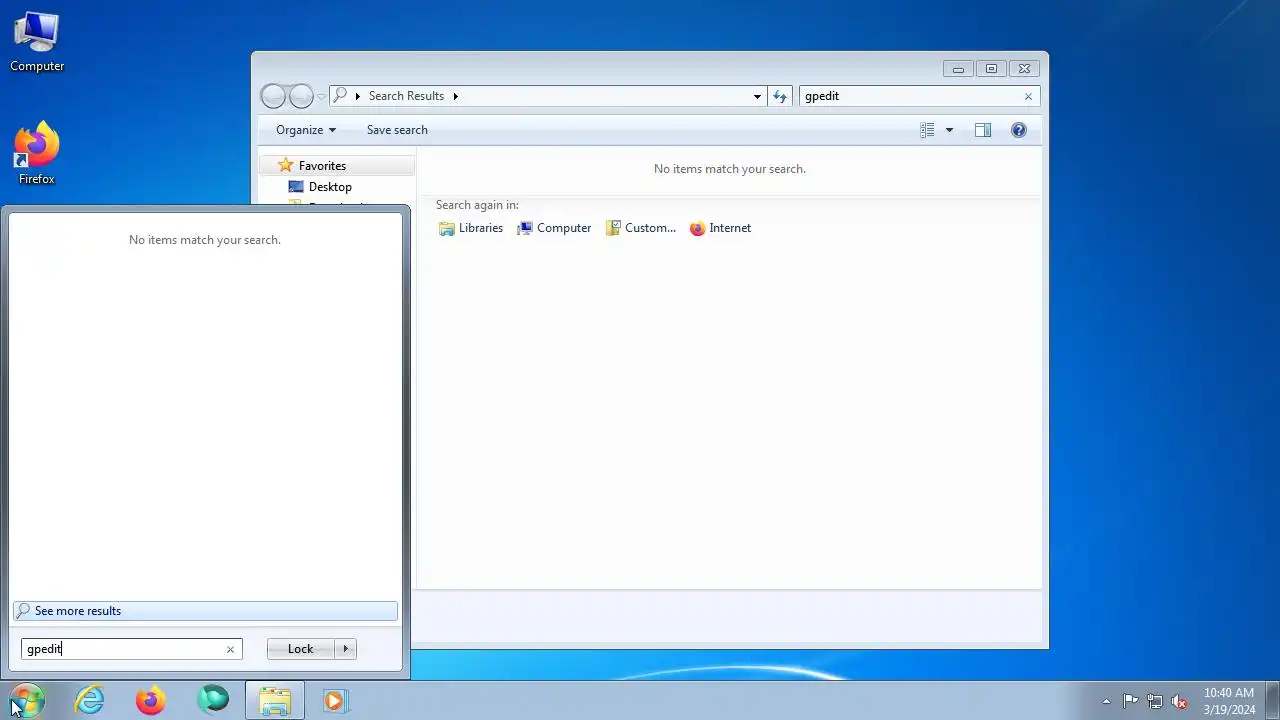The image size is (1280, 720).
Task: Click See more results in Start menu
Action: coord(205,611)
